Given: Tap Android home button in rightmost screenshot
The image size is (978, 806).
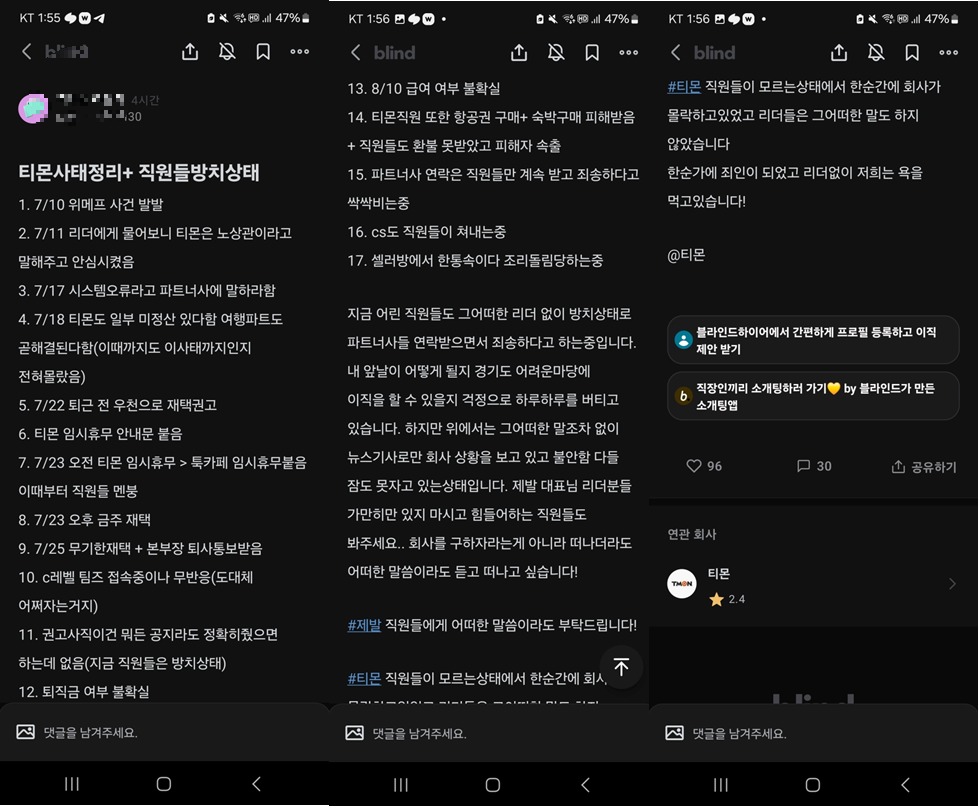Looking at the screenshot, I should pyautogui.click(x=813, y=785).
